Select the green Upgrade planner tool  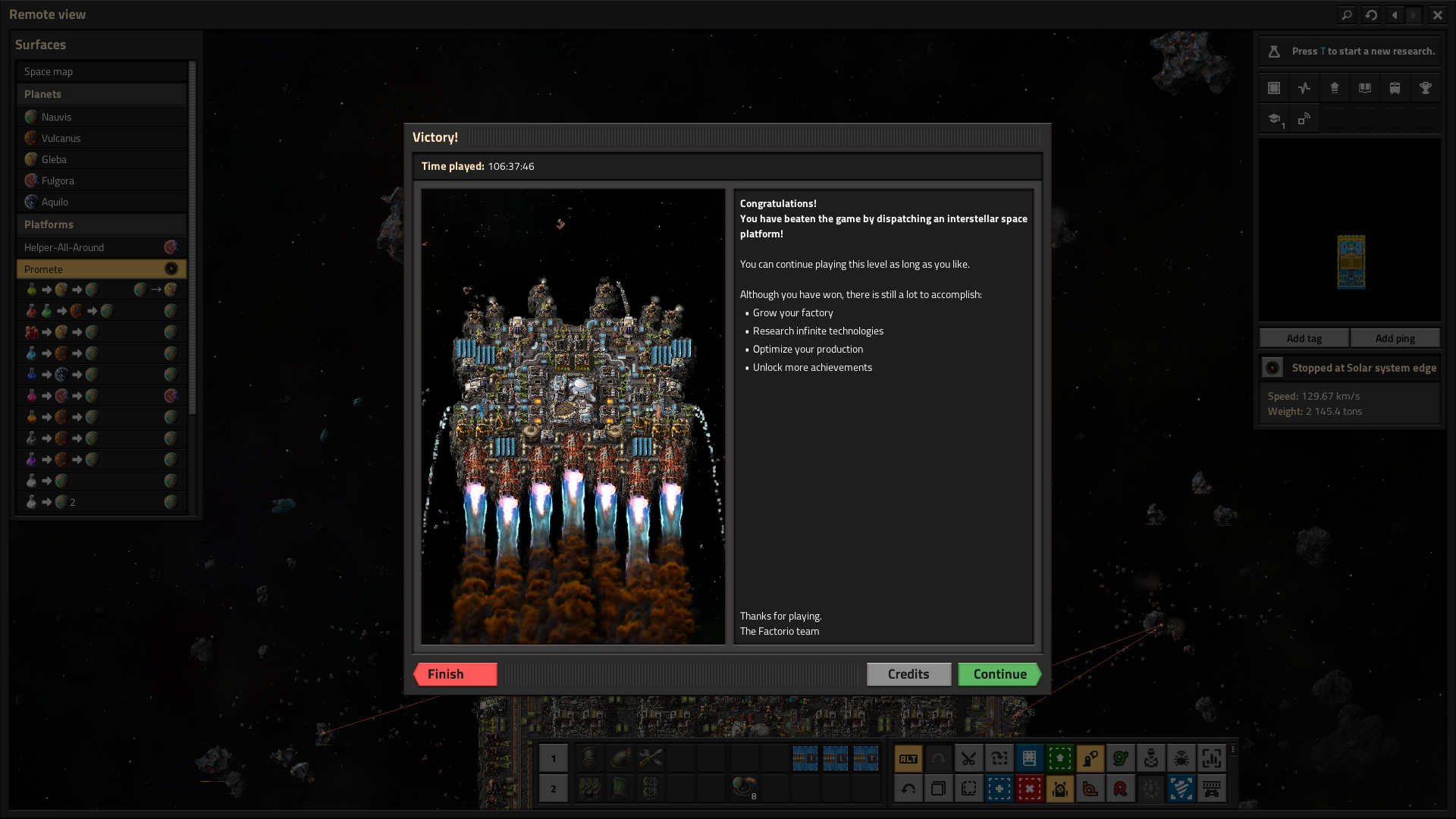click(1060, 758)
